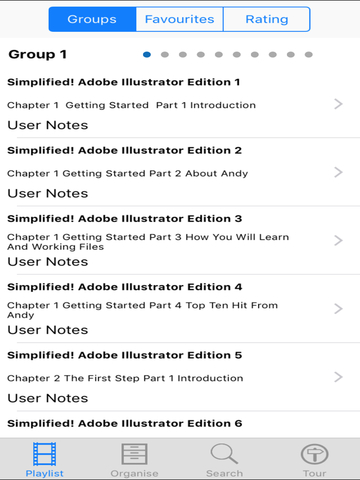The image size is (360, 480).
Task: Open chevron for Top Ten Hit From Andy
Action: [338, 309]
